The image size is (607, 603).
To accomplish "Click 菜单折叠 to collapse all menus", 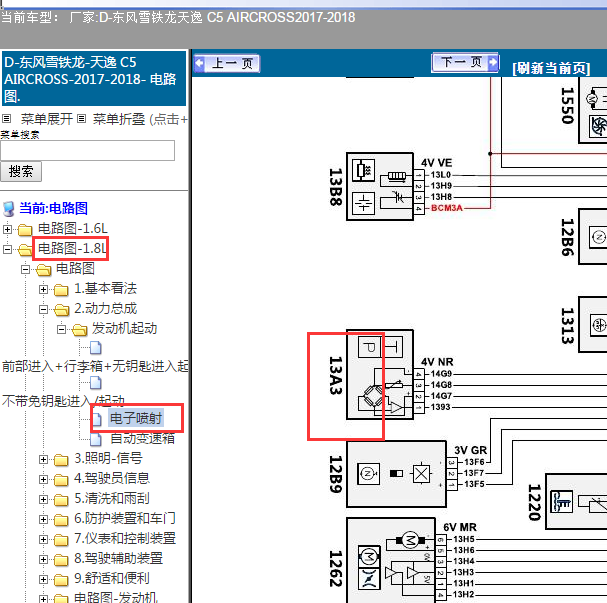I will pyautogui.click(x=118, y=119).
